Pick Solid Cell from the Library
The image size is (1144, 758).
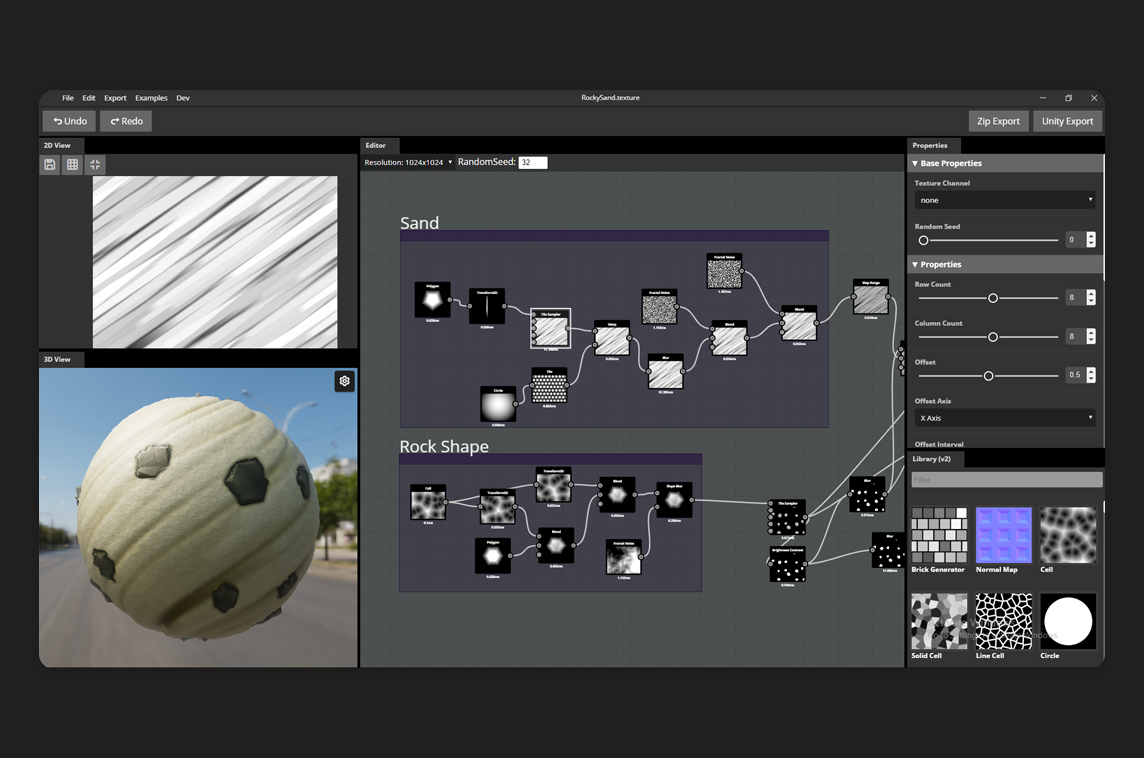(x=939, y=626)
